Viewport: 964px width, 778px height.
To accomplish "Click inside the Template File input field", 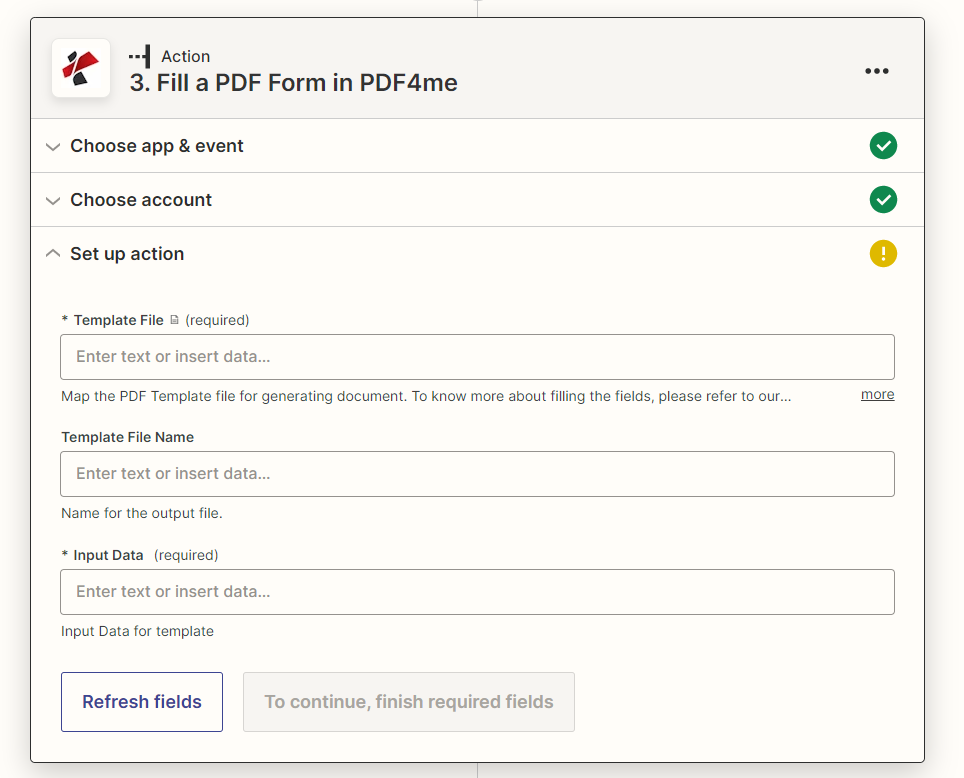I will tap(477, 357).
